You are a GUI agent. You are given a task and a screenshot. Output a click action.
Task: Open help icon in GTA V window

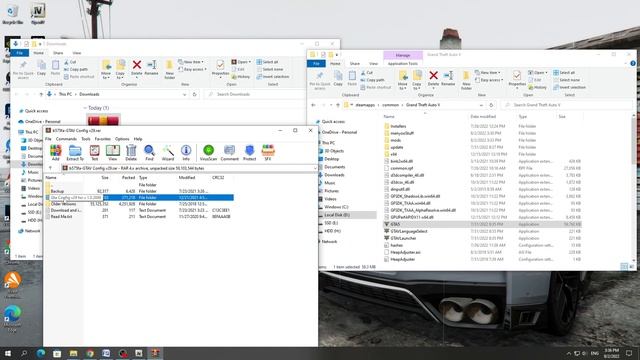click(633, 63)
